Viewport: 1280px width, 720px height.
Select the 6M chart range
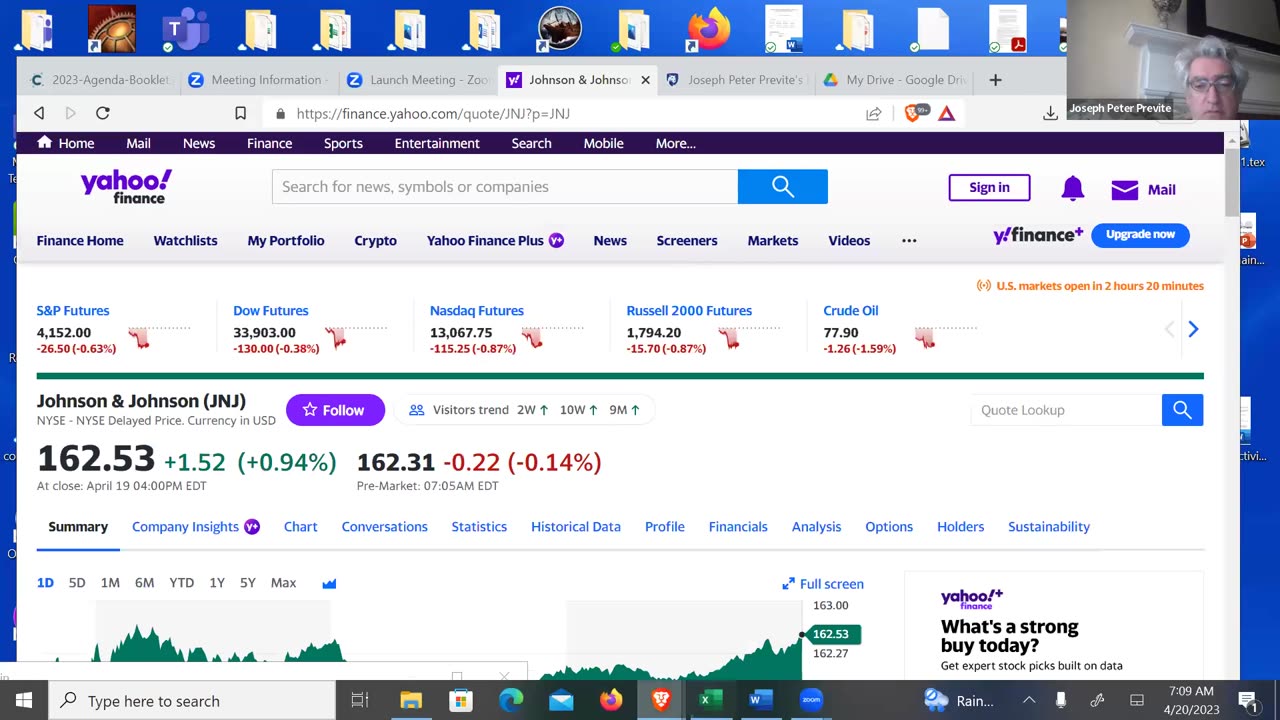144,583
